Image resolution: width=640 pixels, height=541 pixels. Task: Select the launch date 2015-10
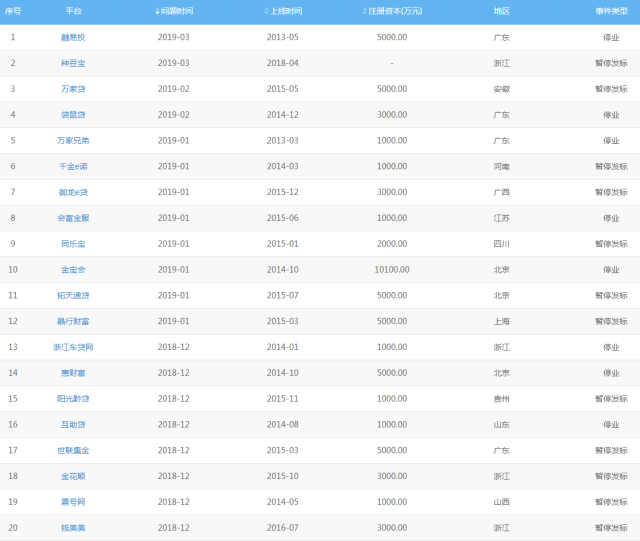(282, 476)
